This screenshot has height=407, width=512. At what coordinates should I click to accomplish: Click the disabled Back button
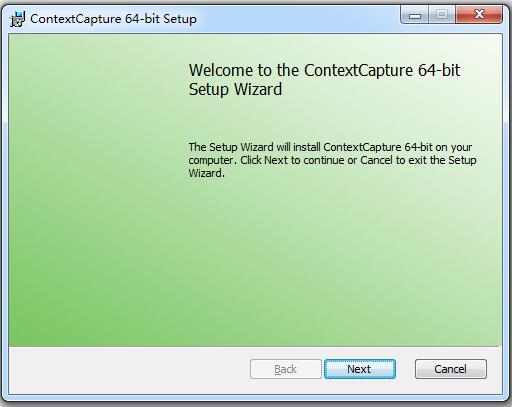[x=286, y=369]
